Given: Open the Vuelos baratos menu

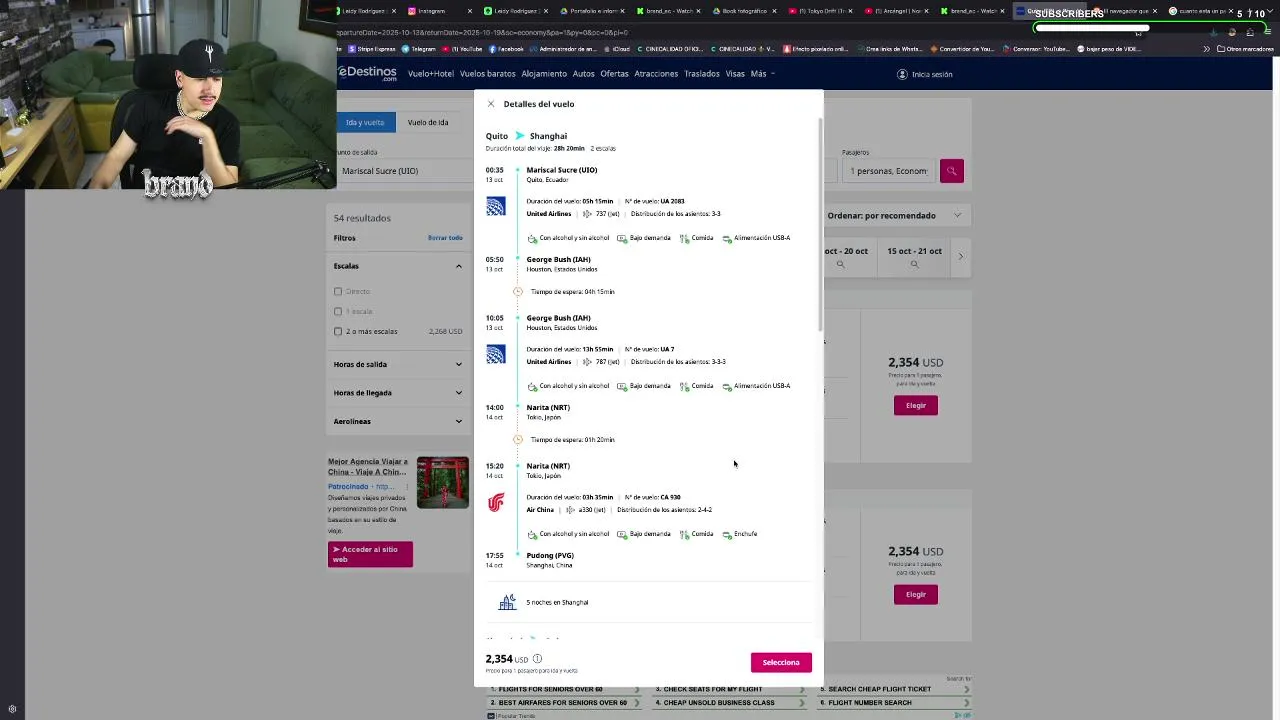Looking at the screenshot, I should tap(488, 74).
